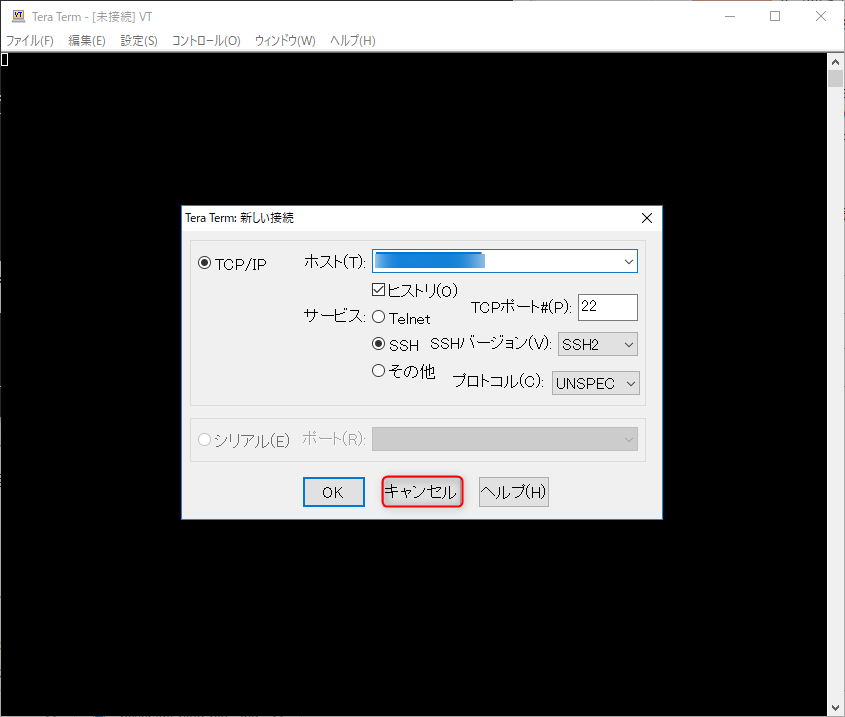Open the ウィンドウ(W) menu
This screenshot has height=717, width=845.
[285, 41]
